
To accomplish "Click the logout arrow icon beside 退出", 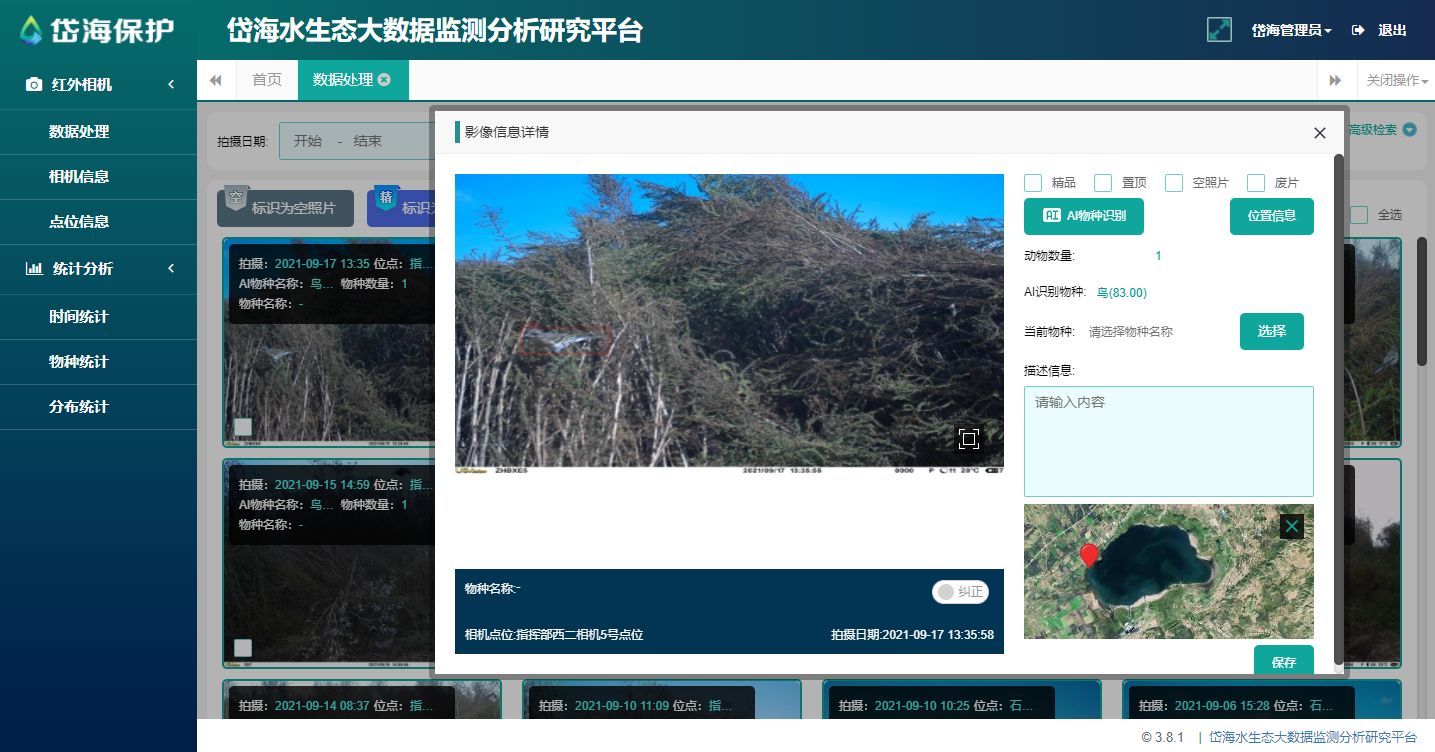I will (x=1358, y=30).
